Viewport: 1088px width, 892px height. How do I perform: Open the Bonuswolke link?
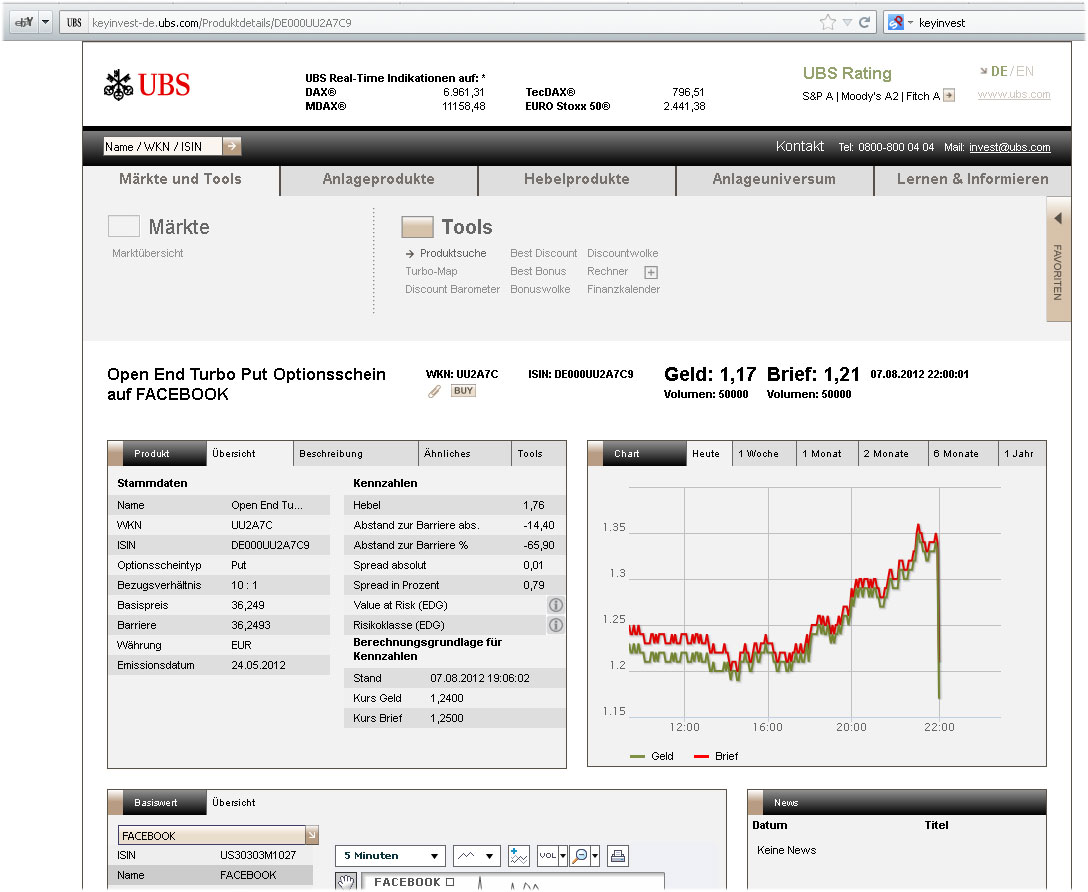(x=540, y=289)
